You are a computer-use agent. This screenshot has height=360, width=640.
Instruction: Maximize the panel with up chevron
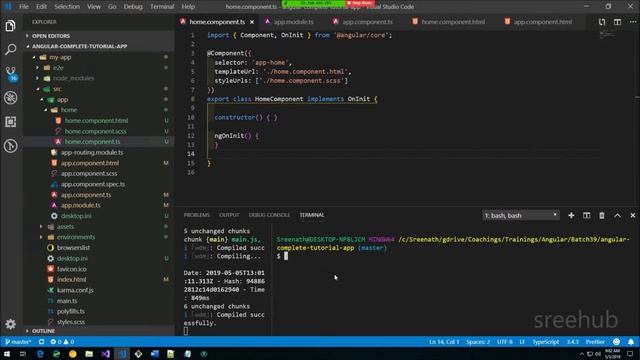coord(617,215)
